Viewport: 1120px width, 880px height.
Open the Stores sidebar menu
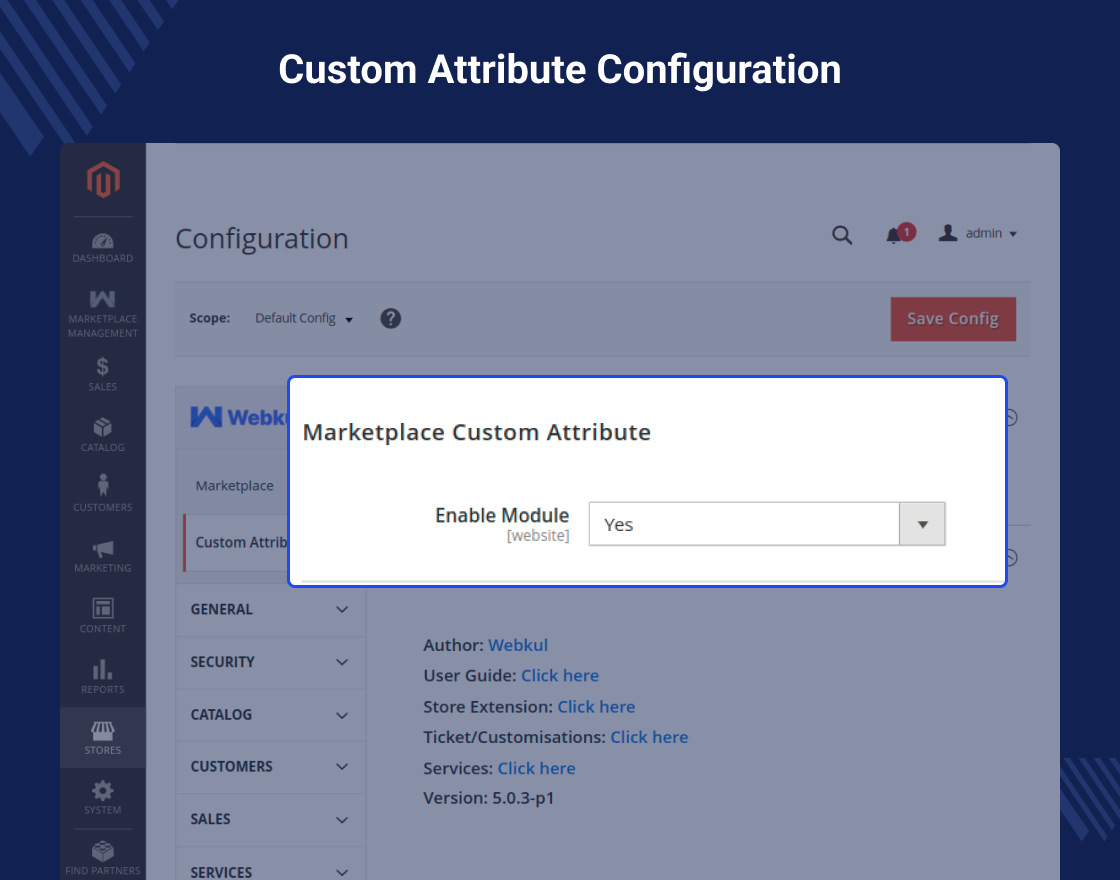[x=103, y=738]
